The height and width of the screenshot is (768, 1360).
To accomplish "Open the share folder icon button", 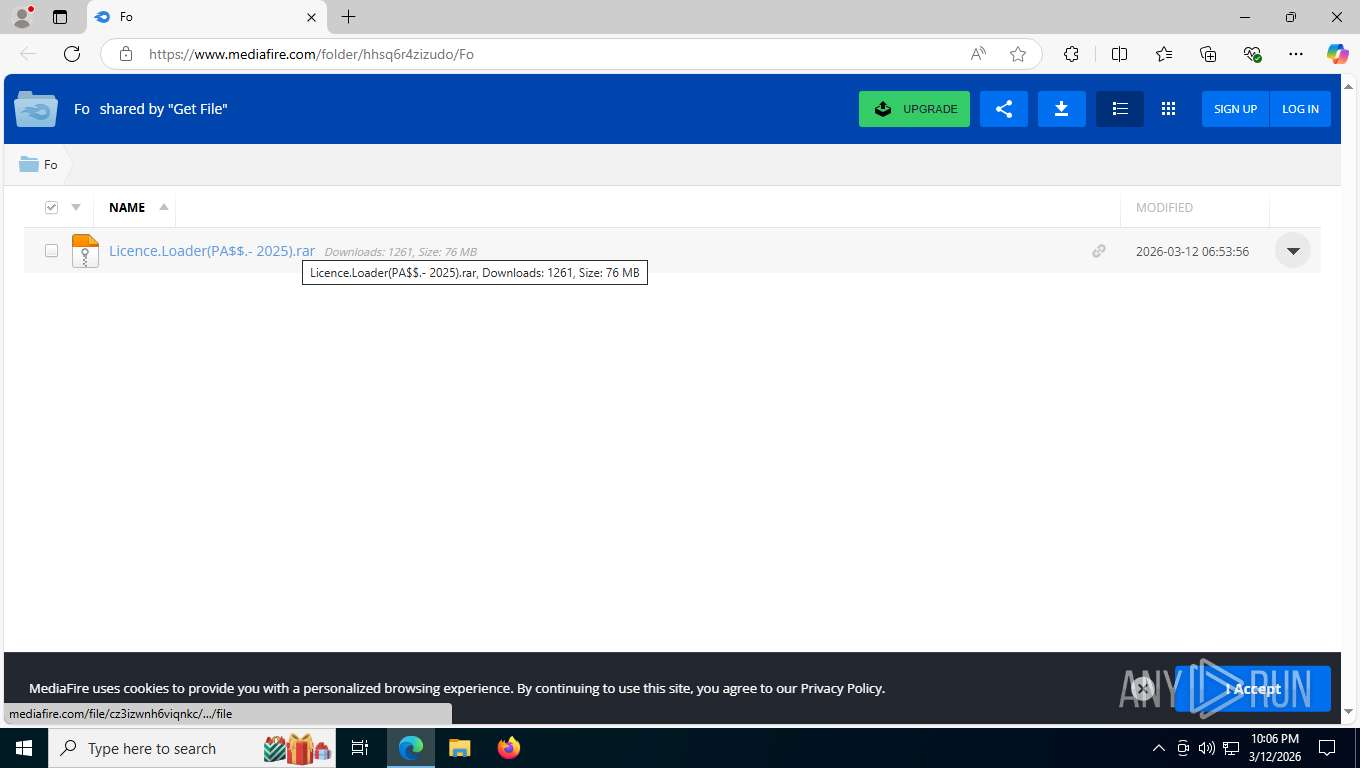I will coord(1004,109).
